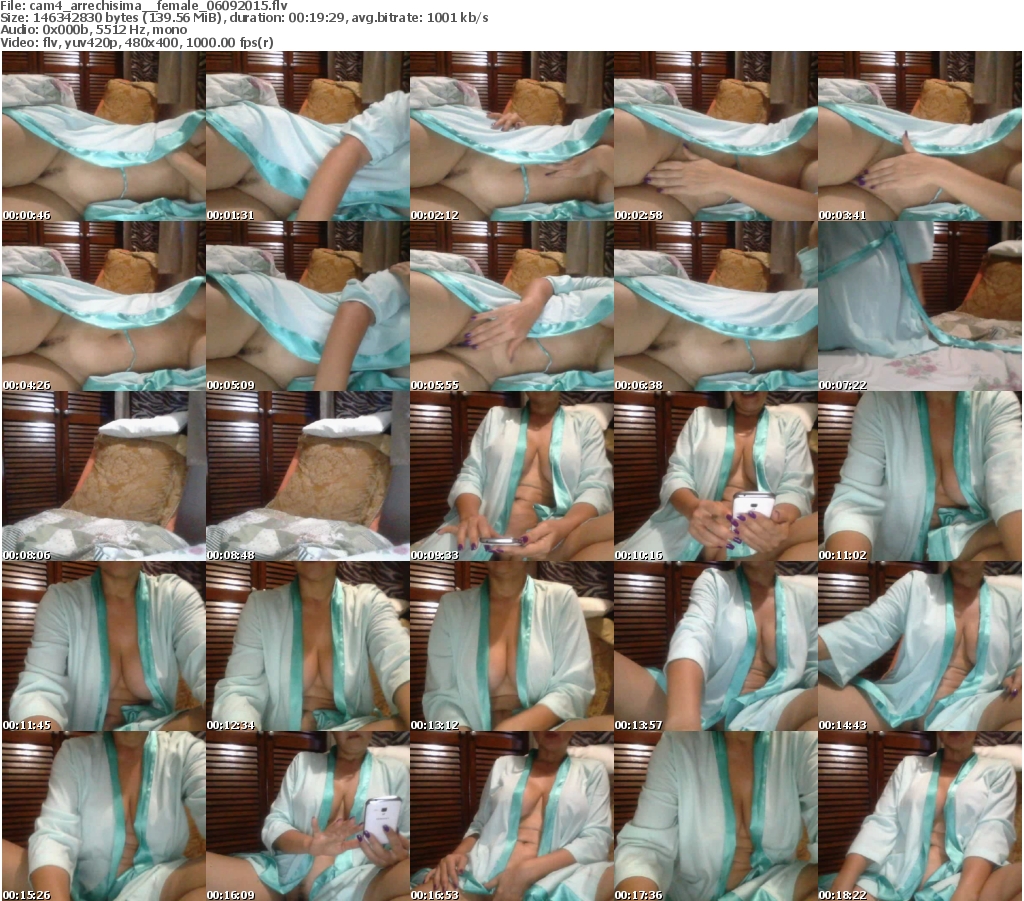Select the 00:10:16 thumbnail
Image resolution: width=1024 pixels, height=901 pixels.
[716, 477]
